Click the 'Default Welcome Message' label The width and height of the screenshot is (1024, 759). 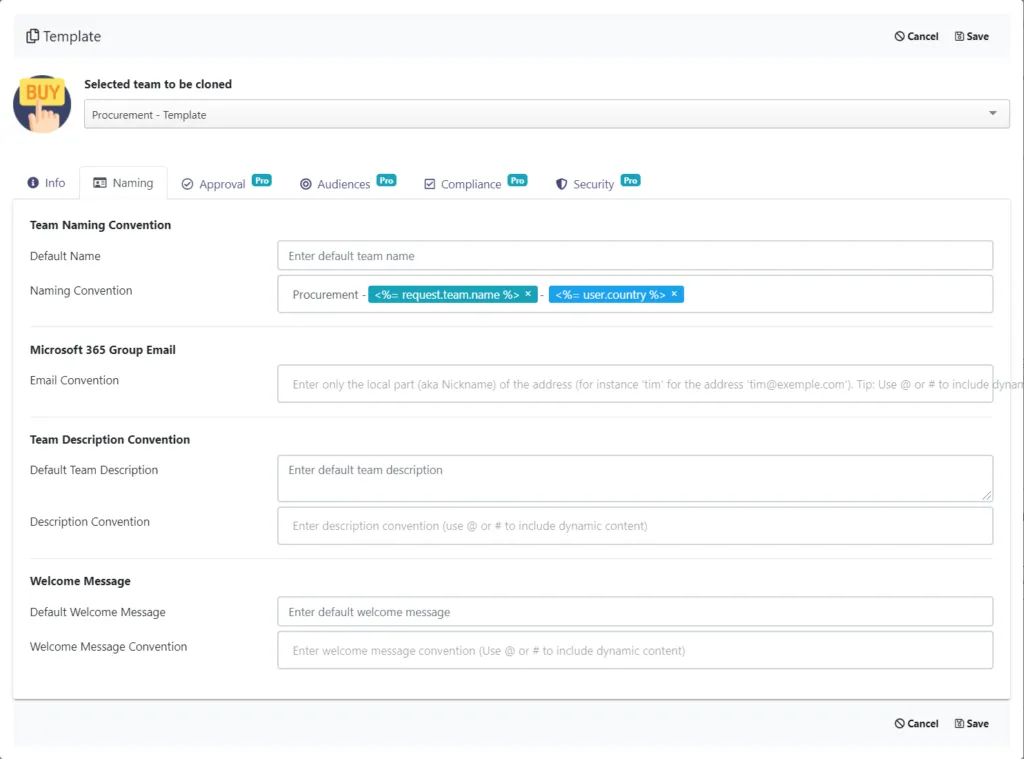point(98,612)
